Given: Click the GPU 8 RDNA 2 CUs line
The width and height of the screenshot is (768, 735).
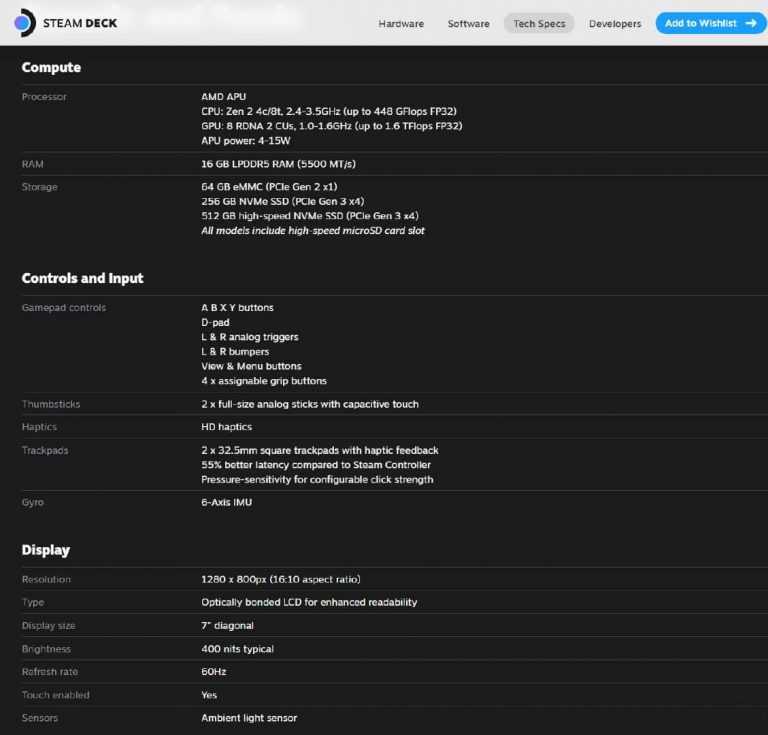Looking at the screenshot, I should [x=332, y=126].
